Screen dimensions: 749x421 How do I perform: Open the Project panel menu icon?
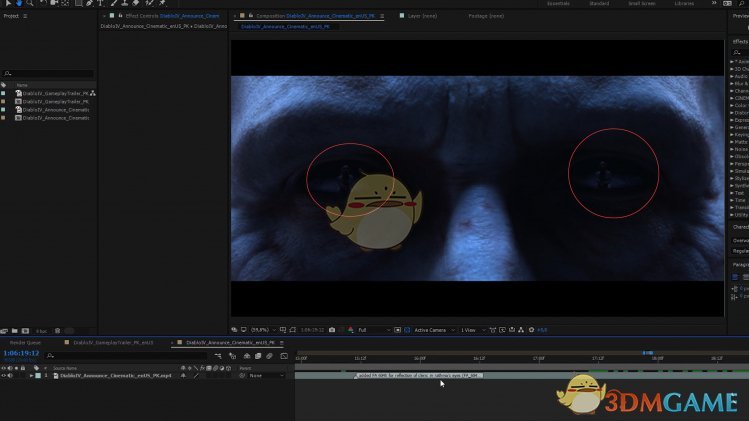click(25, 16)
